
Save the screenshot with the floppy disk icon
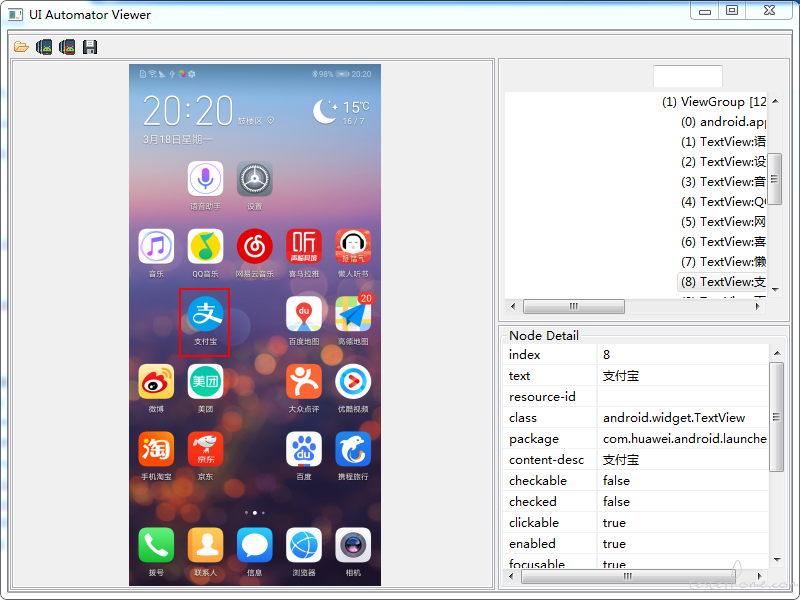tap(90, 47)
